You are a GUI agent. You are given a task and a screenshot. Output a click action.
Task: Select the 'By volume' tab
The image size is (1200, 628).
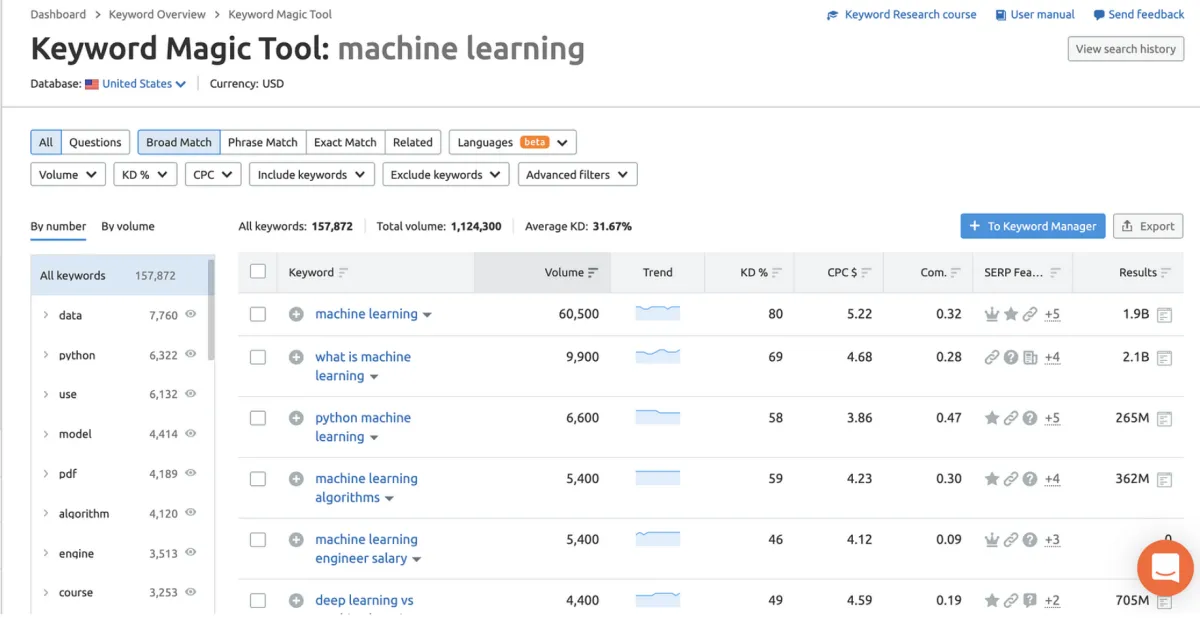[128, 226]
